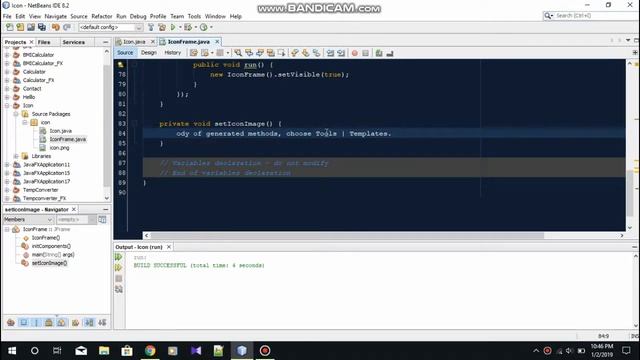Open Chrome from the taskbar
The image size is (640, 360).
150,351
